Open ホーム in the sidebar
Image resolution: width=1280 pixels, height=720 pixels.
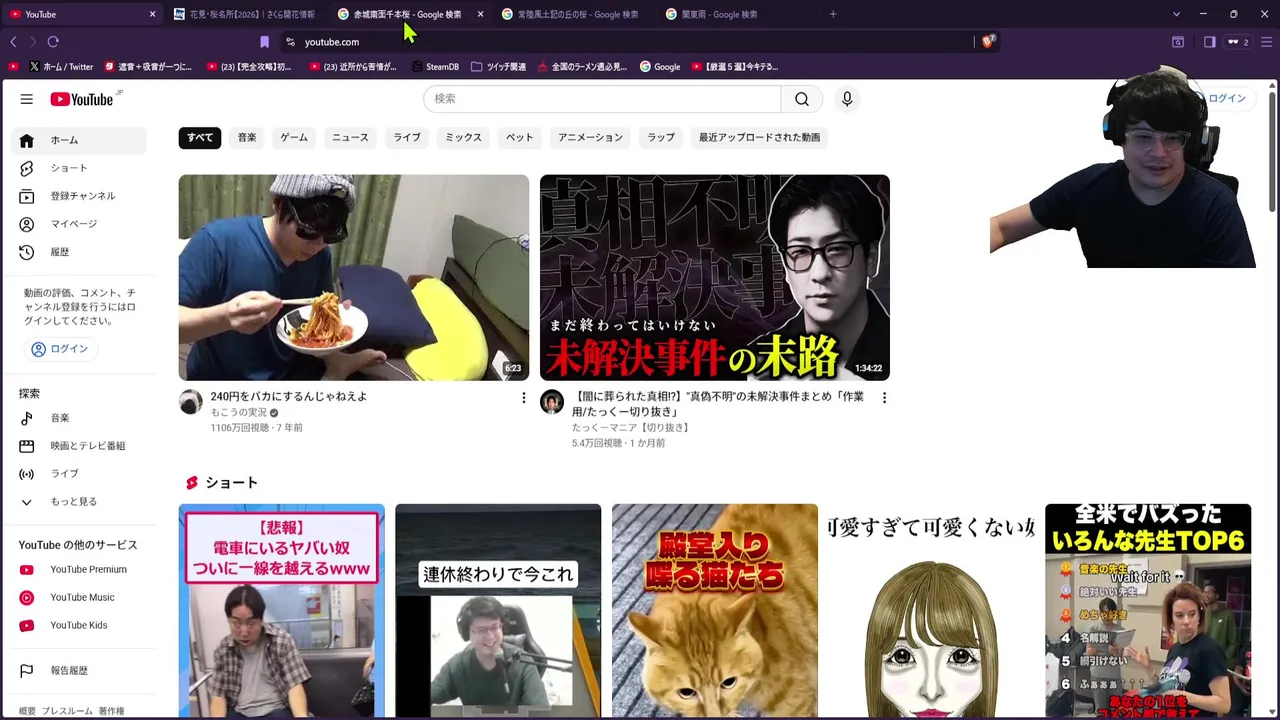pos(78,140)
